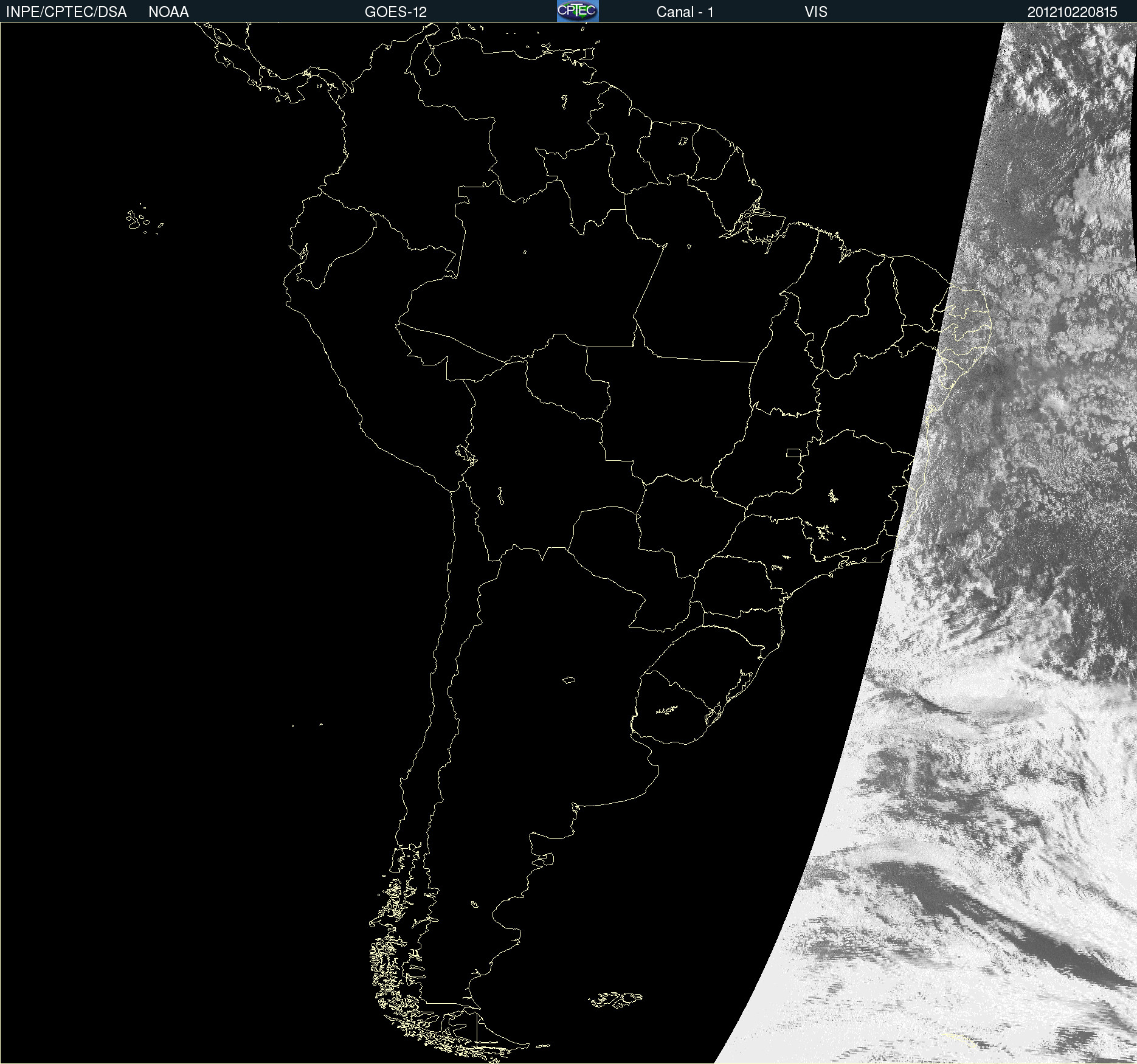The height and width of the screenshot is (1064, 1137).
Task: Click the CPTEC logo in header
Action: pos(578,11)
